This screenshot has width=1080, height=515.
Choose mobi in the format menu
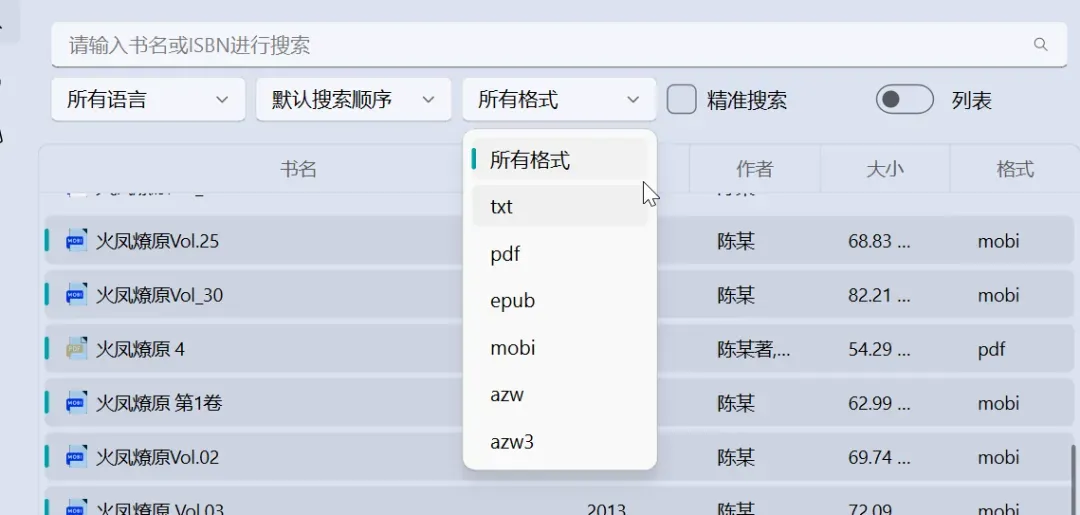(559, 348)
